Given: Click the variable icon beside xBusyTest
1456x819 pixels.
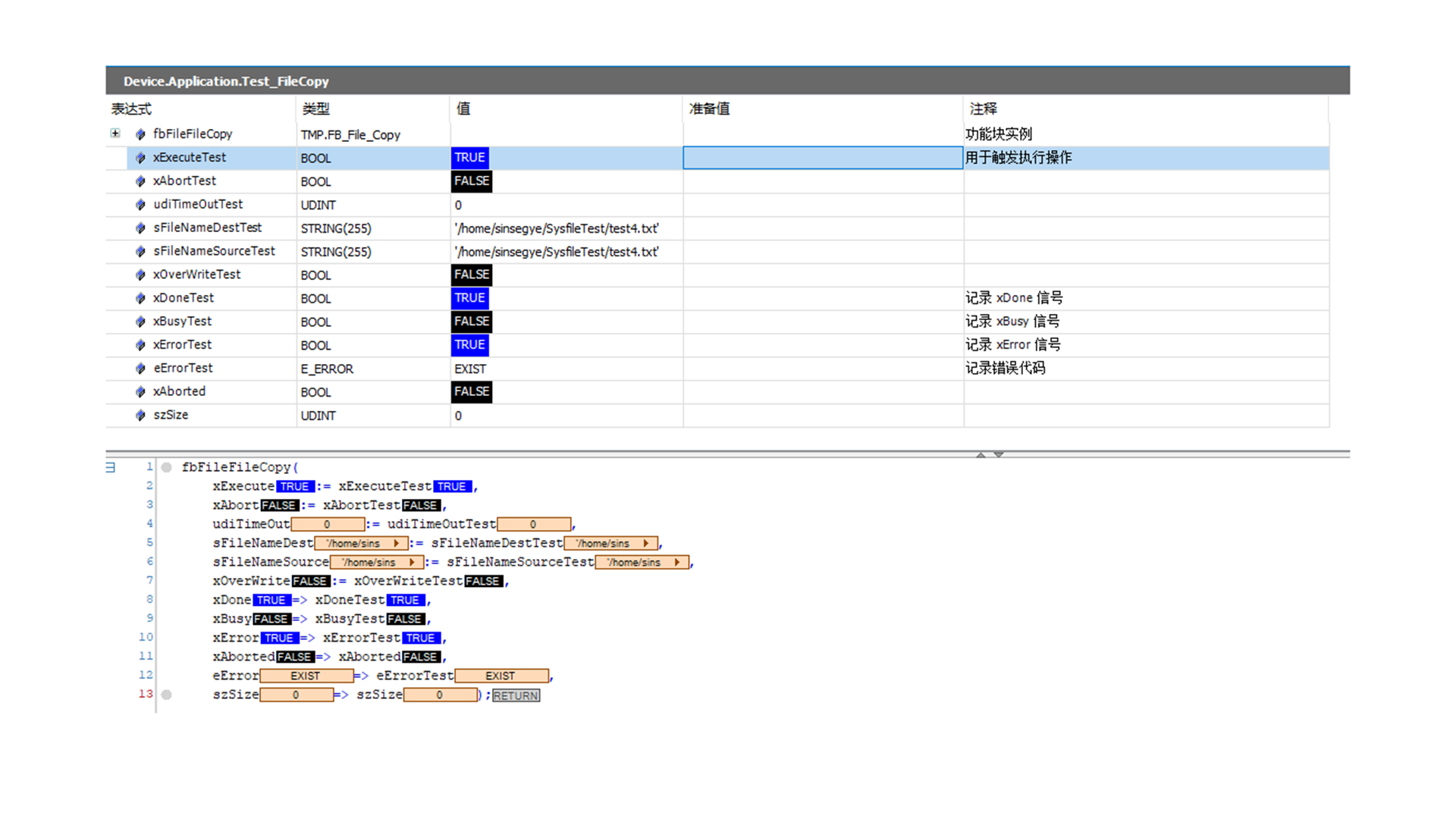Looking at the screenshot, I should click(140, 322).
